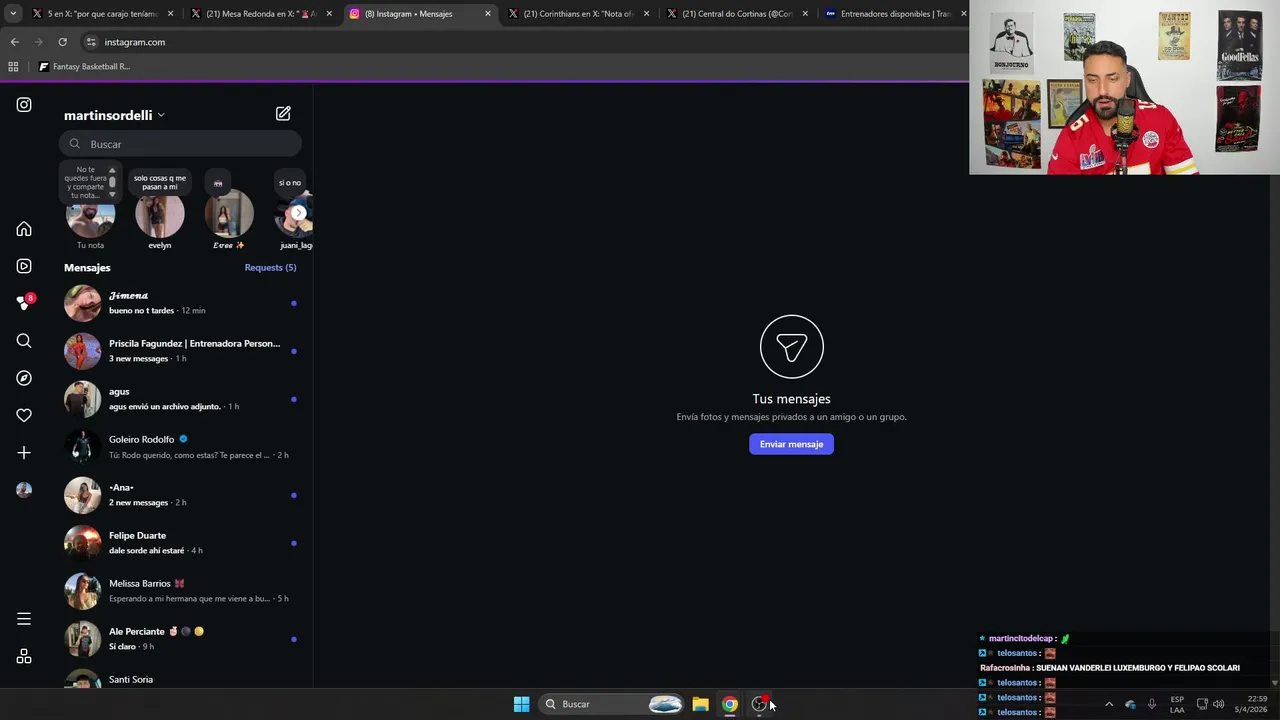1280x720 pixels.
Task: Switch to the Mesa Redonda en X tab
Action: click(x=261, y=14)
